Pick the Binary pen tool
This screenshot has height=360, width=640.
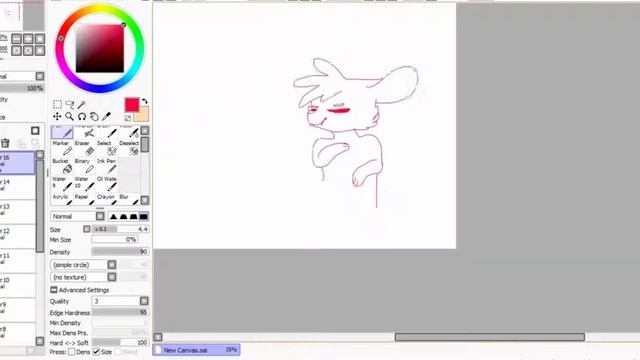pos(84,167)
